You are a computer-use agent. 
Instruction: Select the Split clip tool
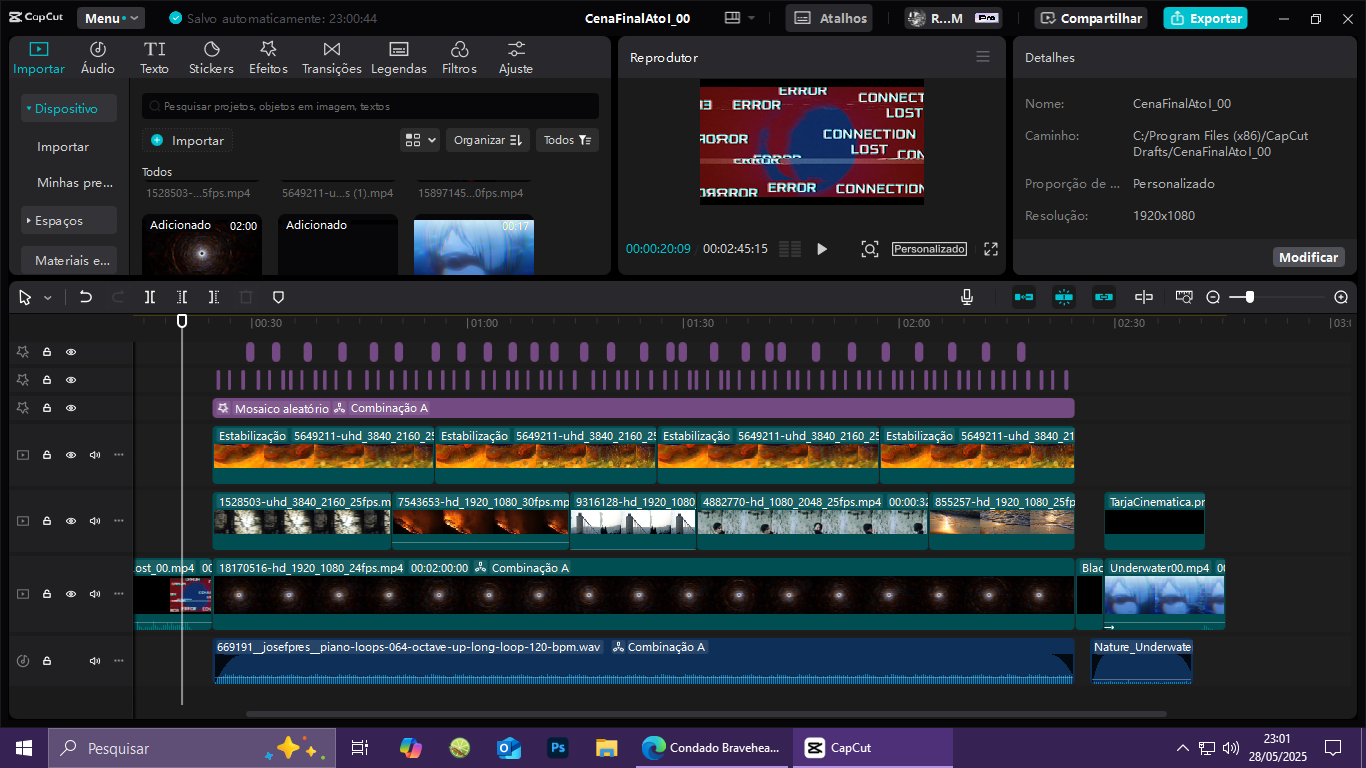point(149,297)
